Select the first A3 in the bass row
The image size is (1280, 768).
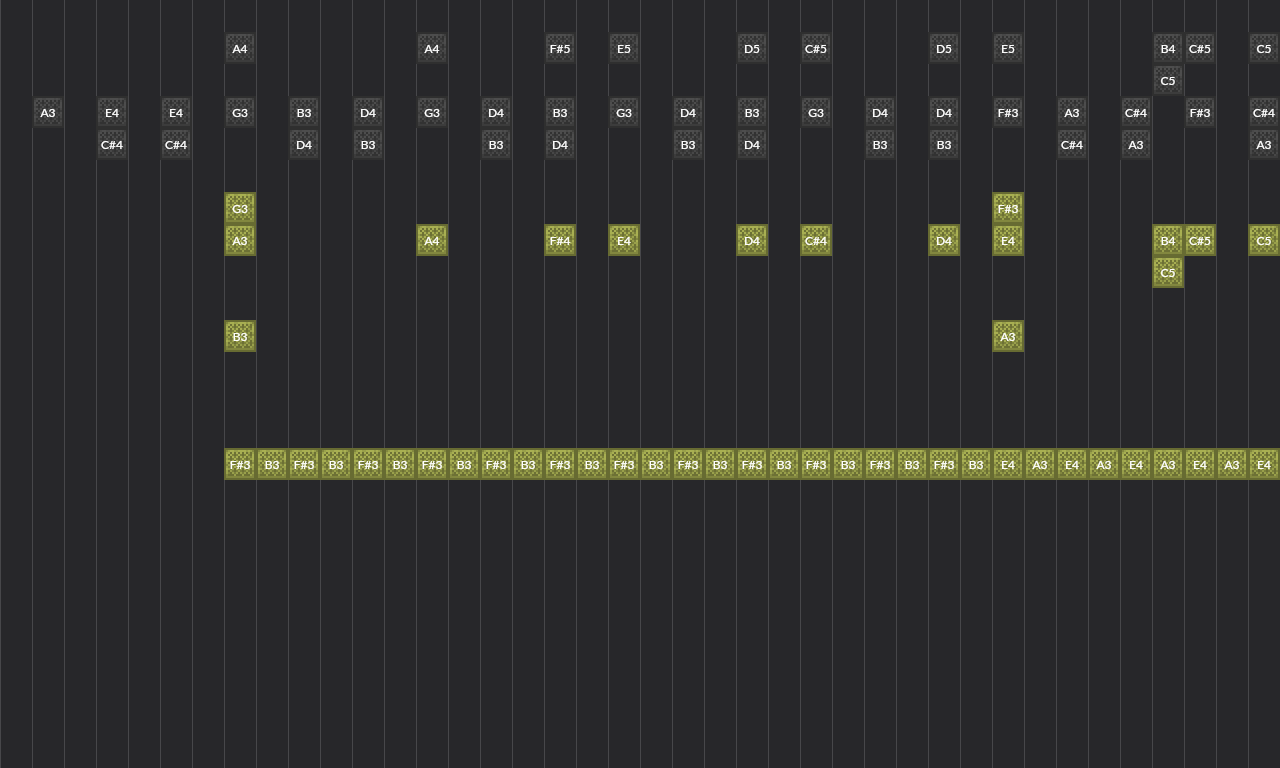pyautogui.click(x=1040, y=464)
